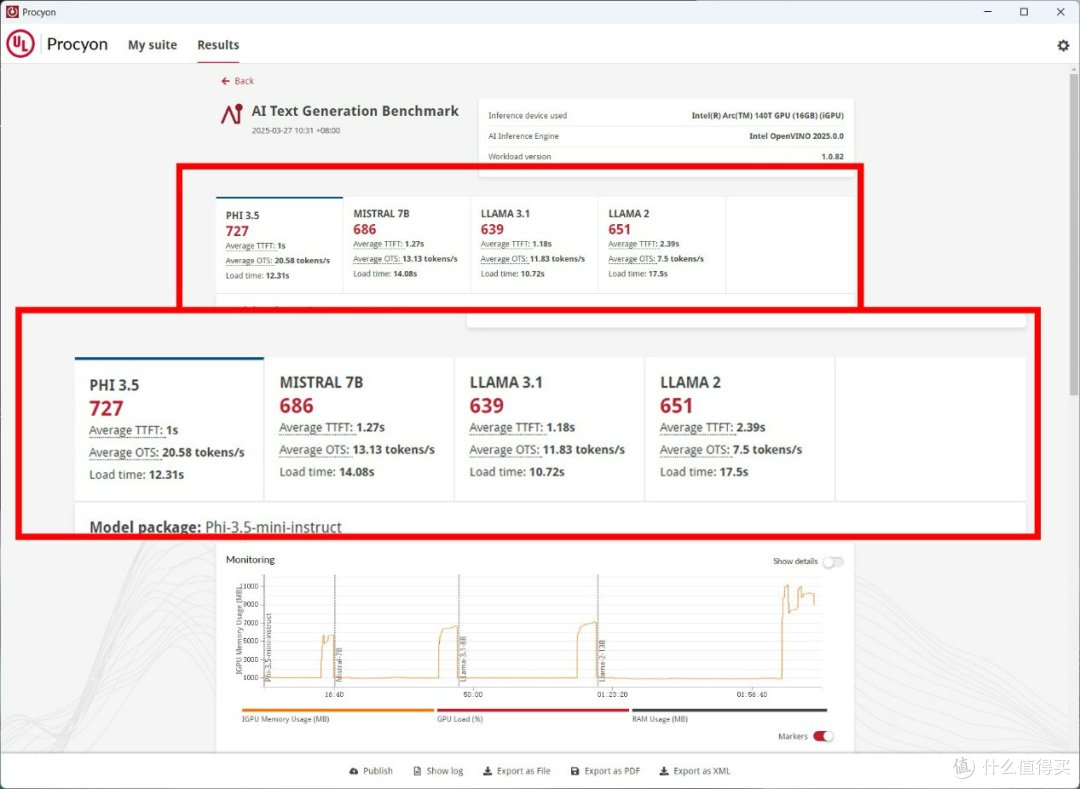
Task: Select the LLAMA 2 result tab
Action: click(661, 245)
